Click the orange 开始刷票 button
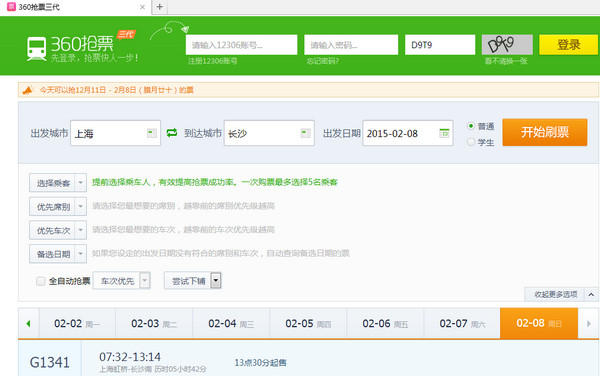 point(545,132)
